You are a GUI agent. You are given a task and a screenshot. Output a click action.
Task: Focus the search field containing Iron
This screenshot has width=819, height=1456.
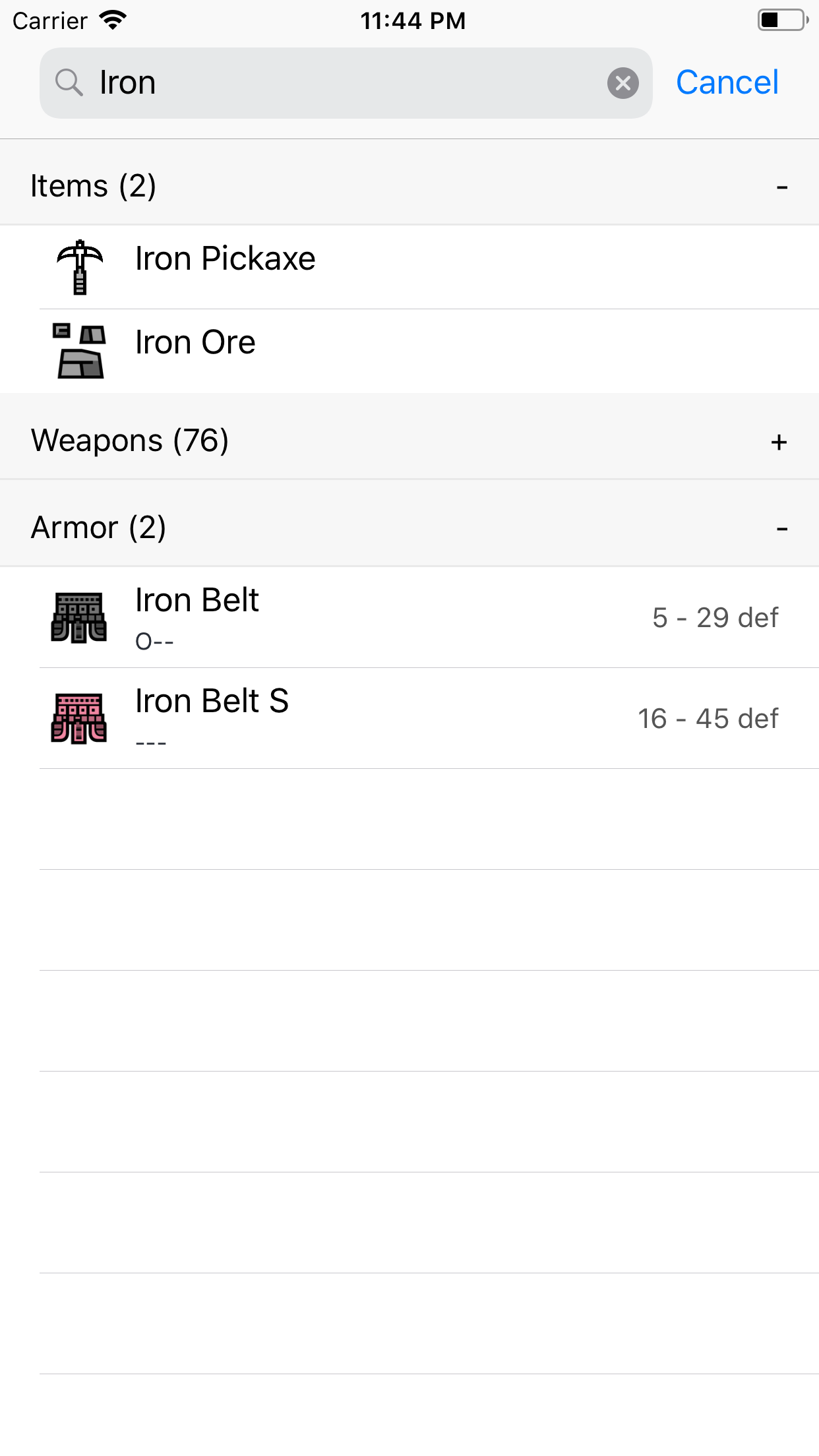(343, 83)
